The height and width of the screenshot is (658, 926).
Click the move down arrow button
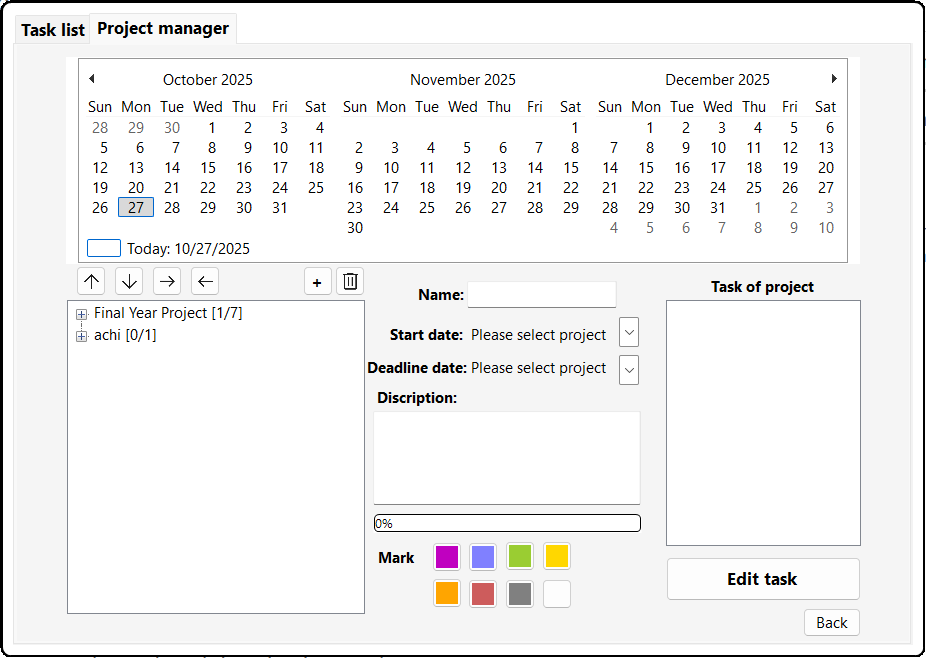click(x=129, y=281)
